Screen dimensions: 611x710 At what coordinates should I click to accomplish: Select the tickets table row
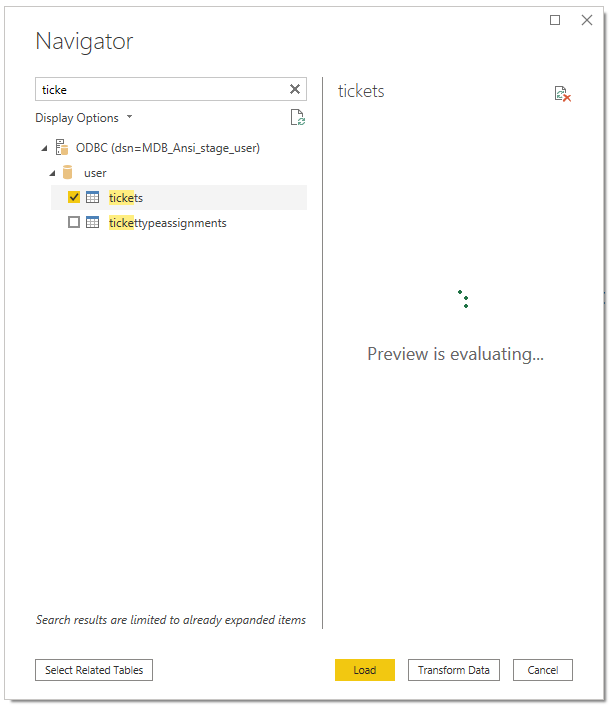[x=126, y=198]
